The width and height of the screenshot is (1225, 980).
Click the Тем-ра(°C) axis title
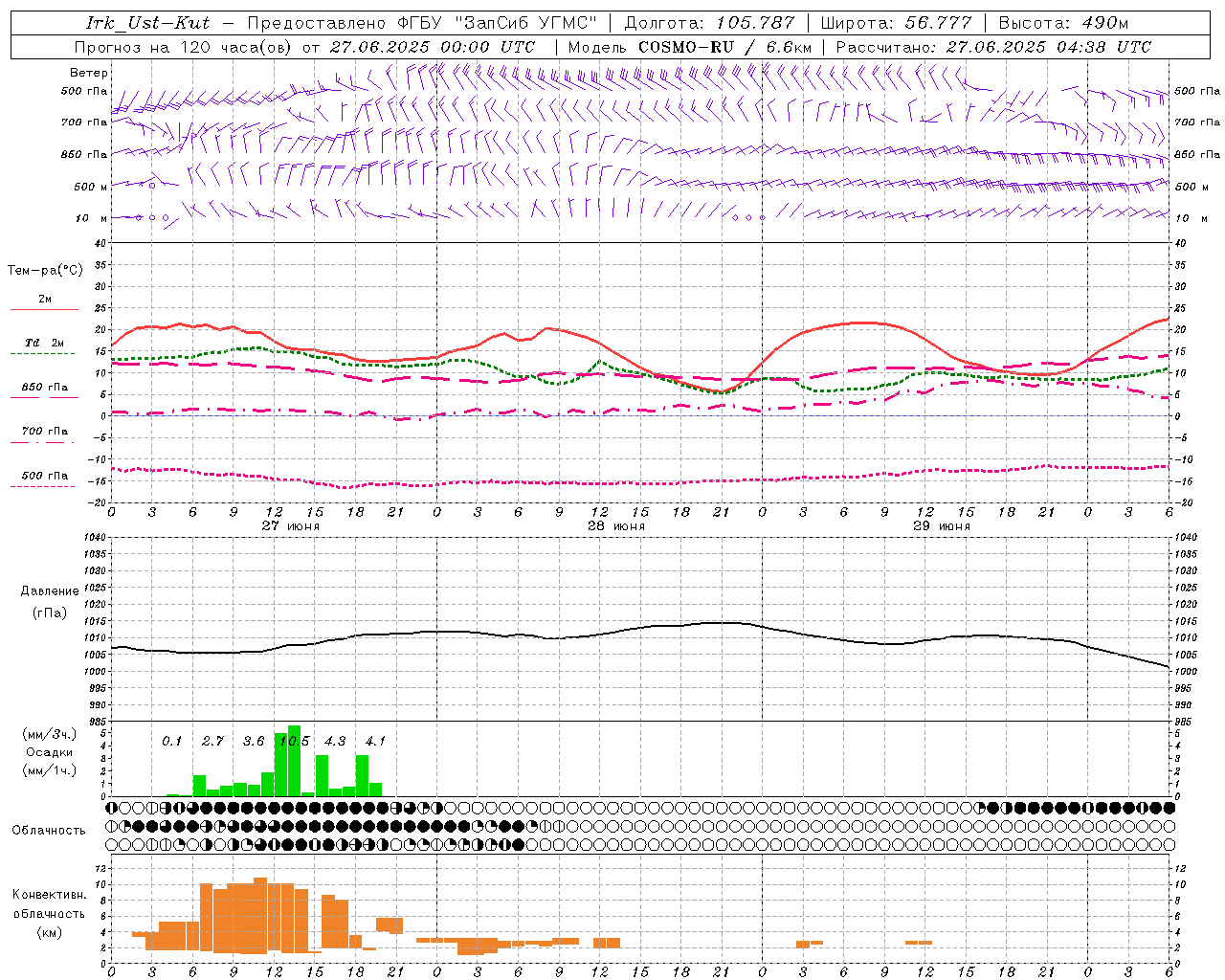click(x=45, y=271)
